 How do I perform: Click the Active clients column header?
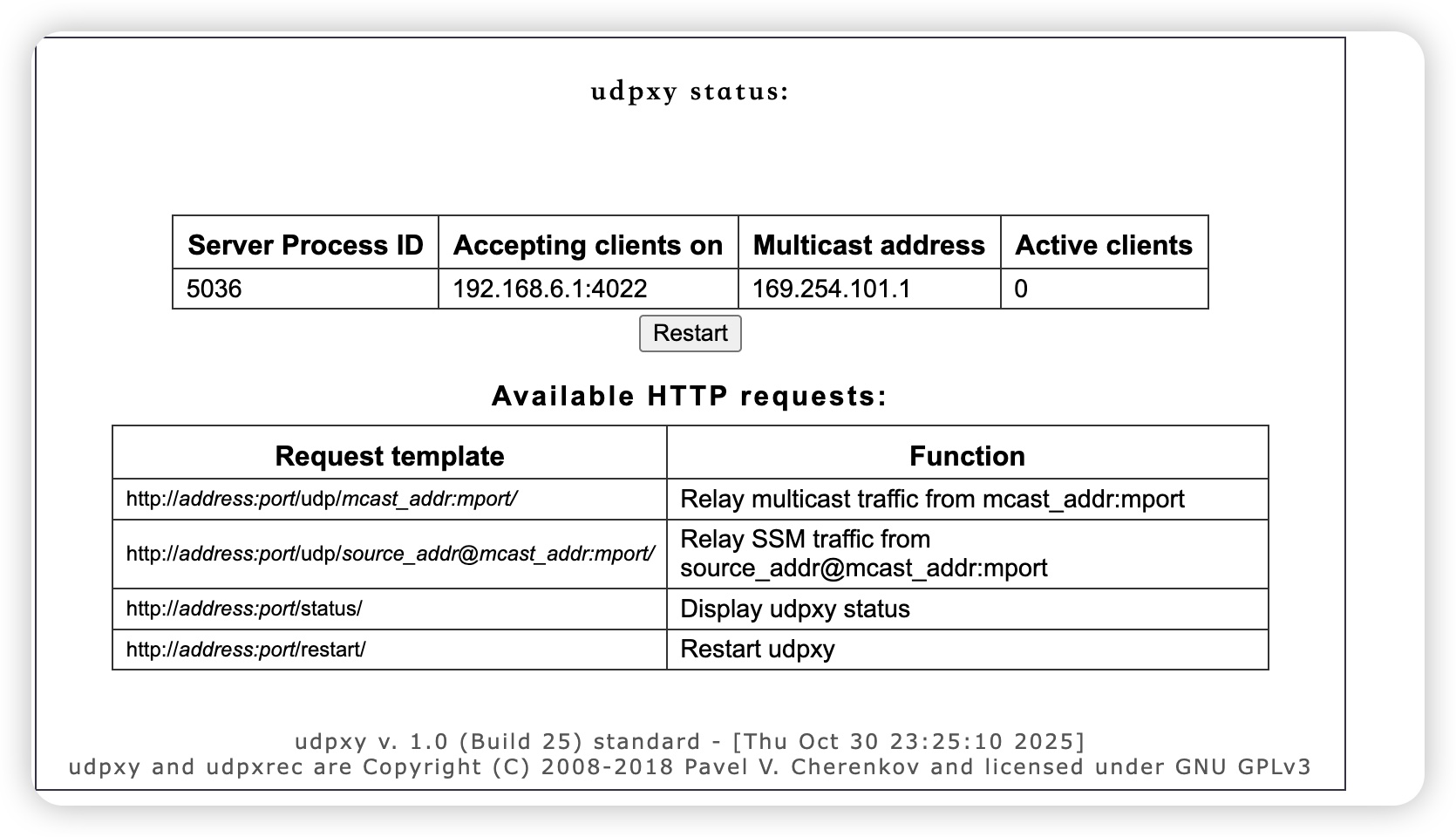[x=1104, y=245]
